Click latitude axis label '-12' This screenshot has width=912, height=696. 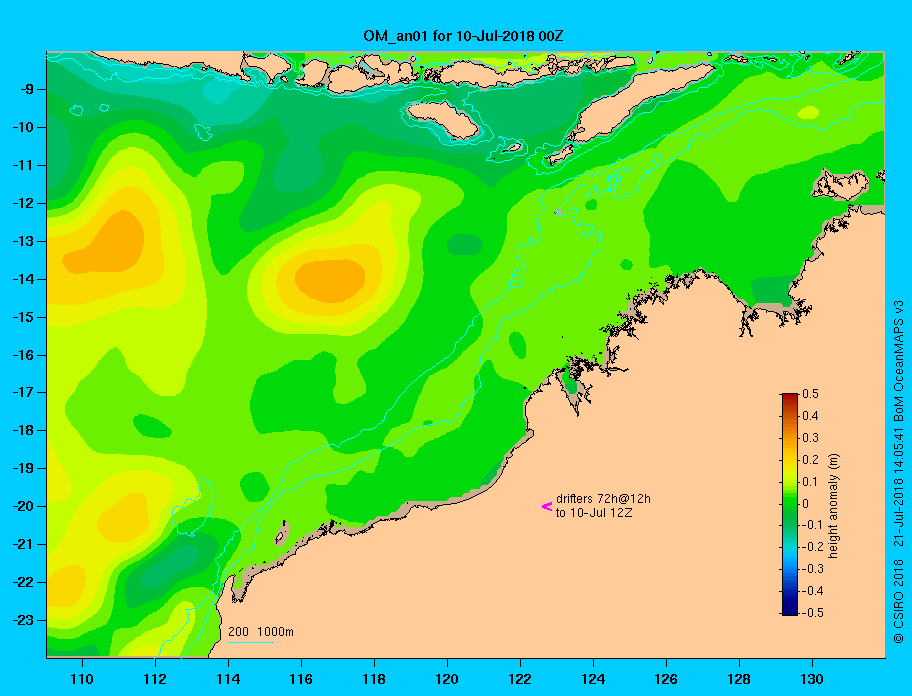[24, 204]
